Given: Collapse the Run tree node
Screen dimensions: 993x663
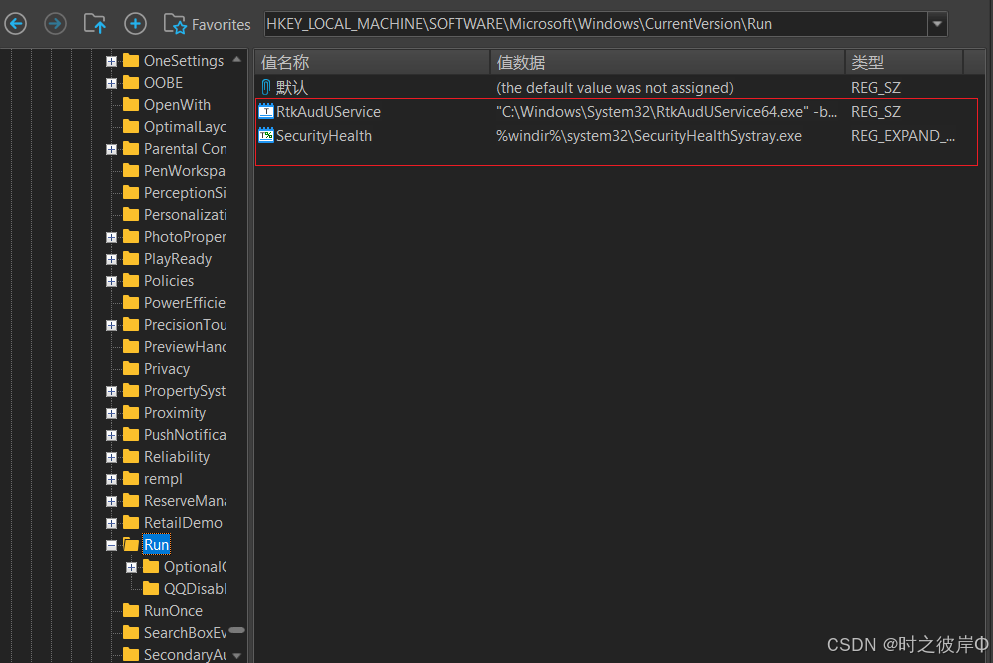Looking at the screenshot, I should point(111,545).
